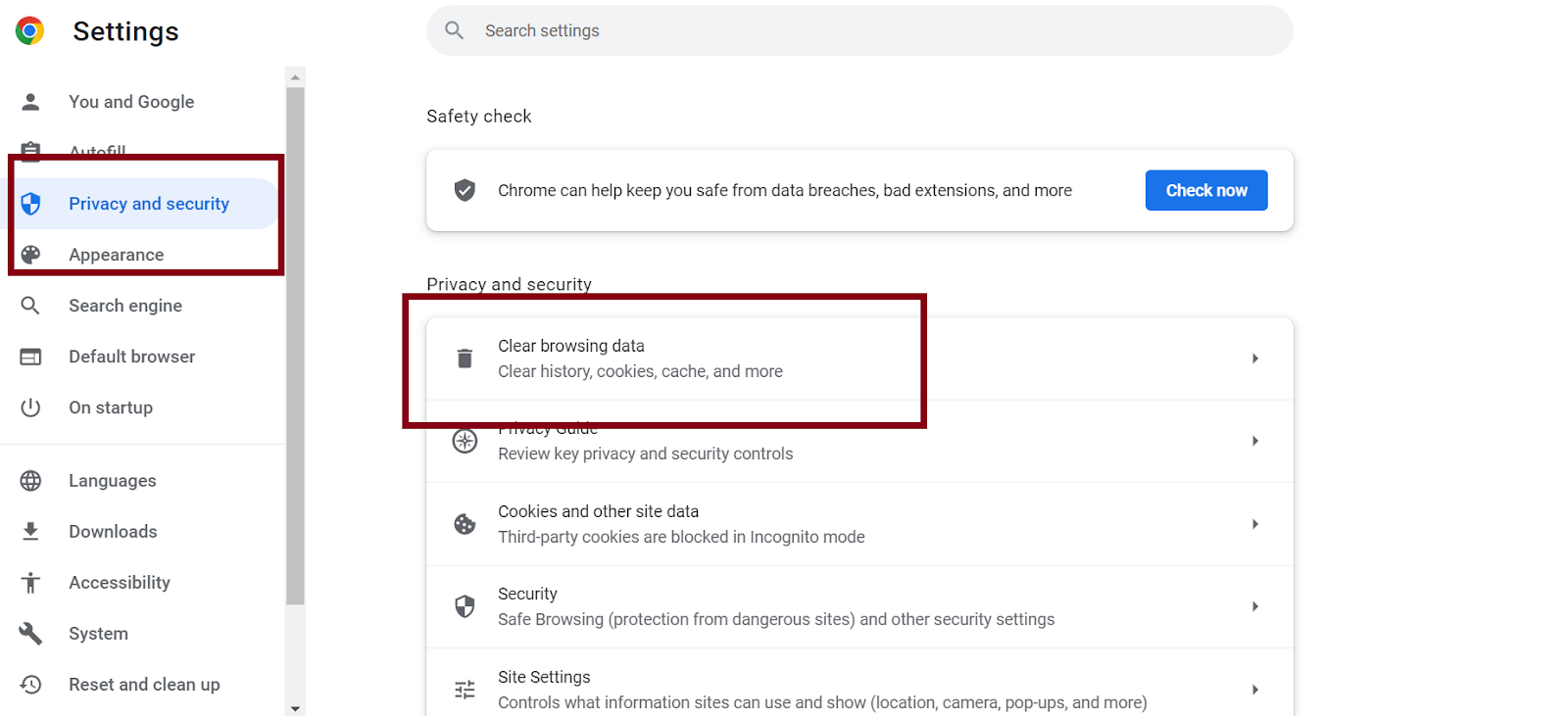Open the You and Google section
Viewport: 1568px width, 716px height.
tap(131, 102)
